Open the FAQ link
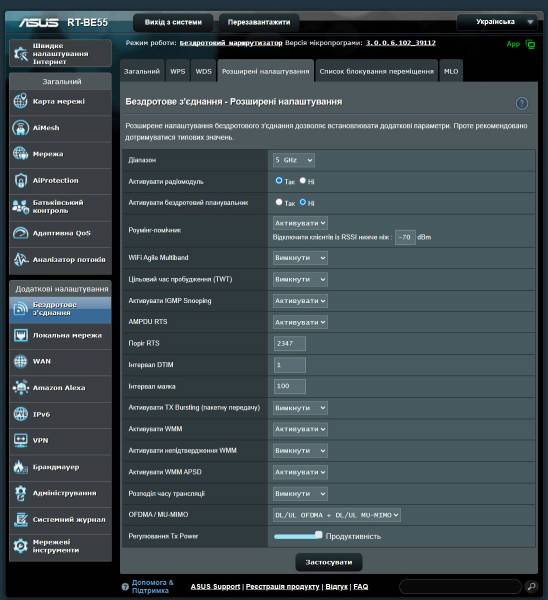 [x=360, y=587]
